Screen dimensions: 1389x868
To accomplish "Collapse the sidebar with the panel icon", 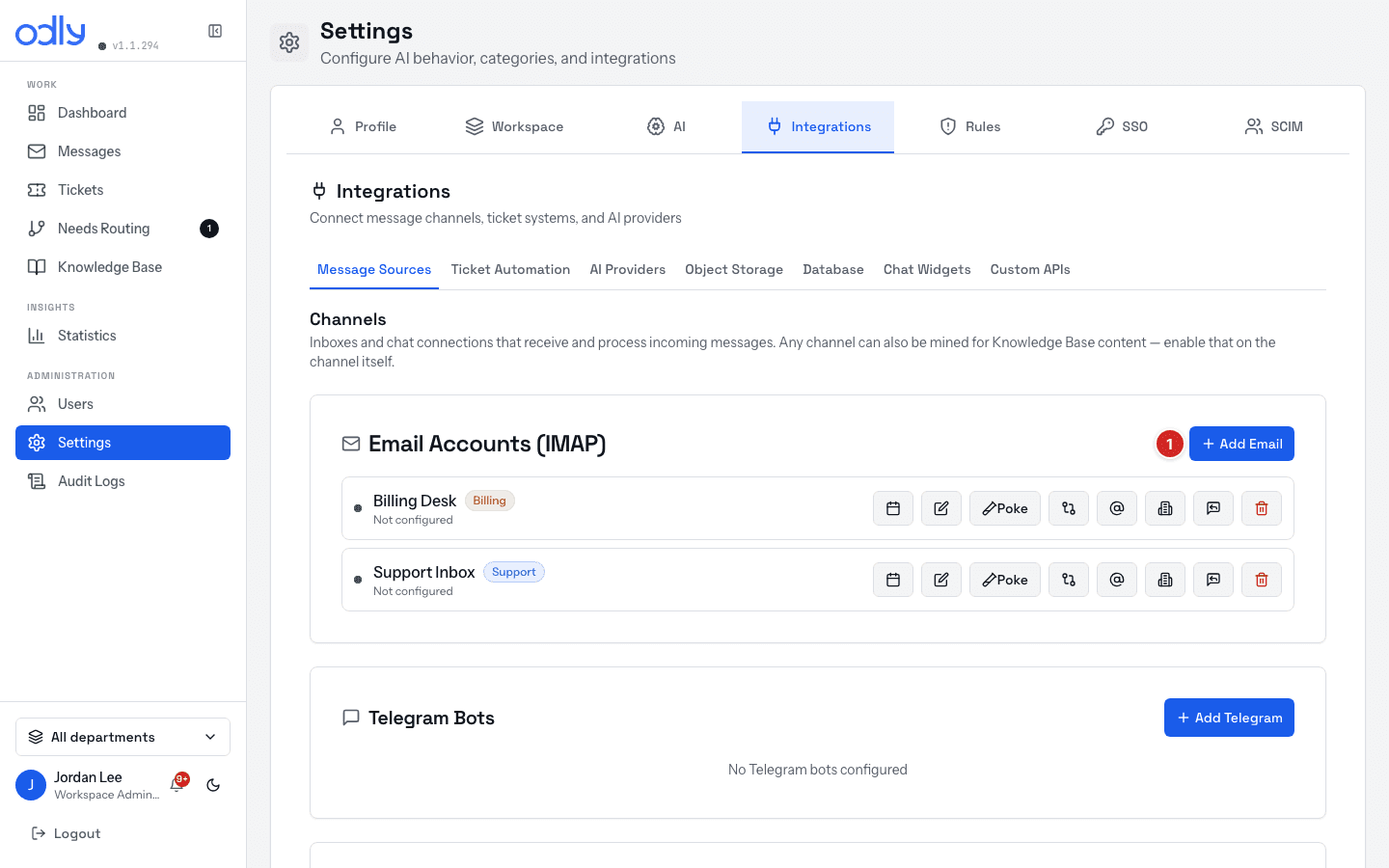I will pyautogui.click(x=215, y=31).
